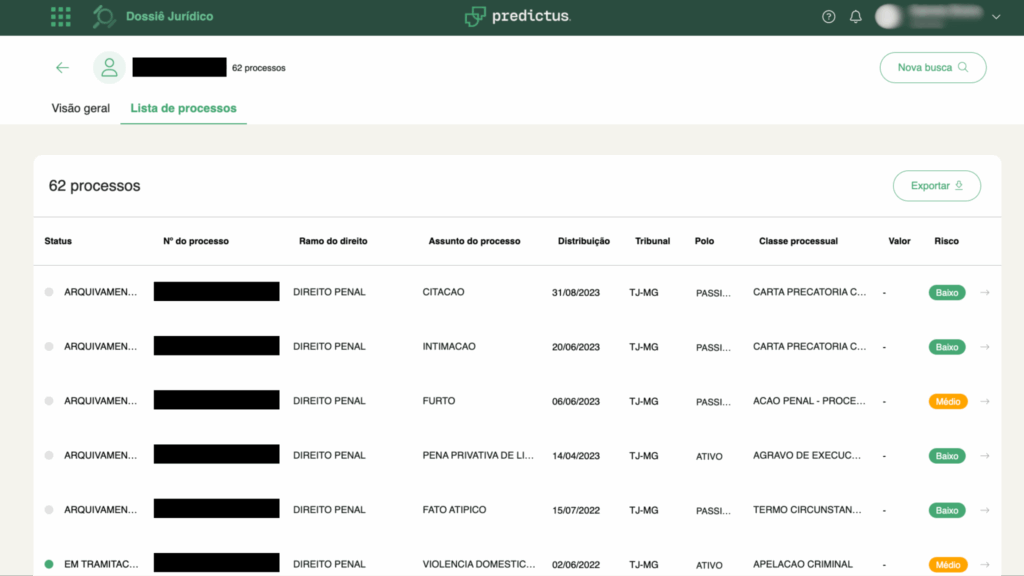
Task: Click the user avatar thumbnail in the top bar
Action: click(888, 16)
